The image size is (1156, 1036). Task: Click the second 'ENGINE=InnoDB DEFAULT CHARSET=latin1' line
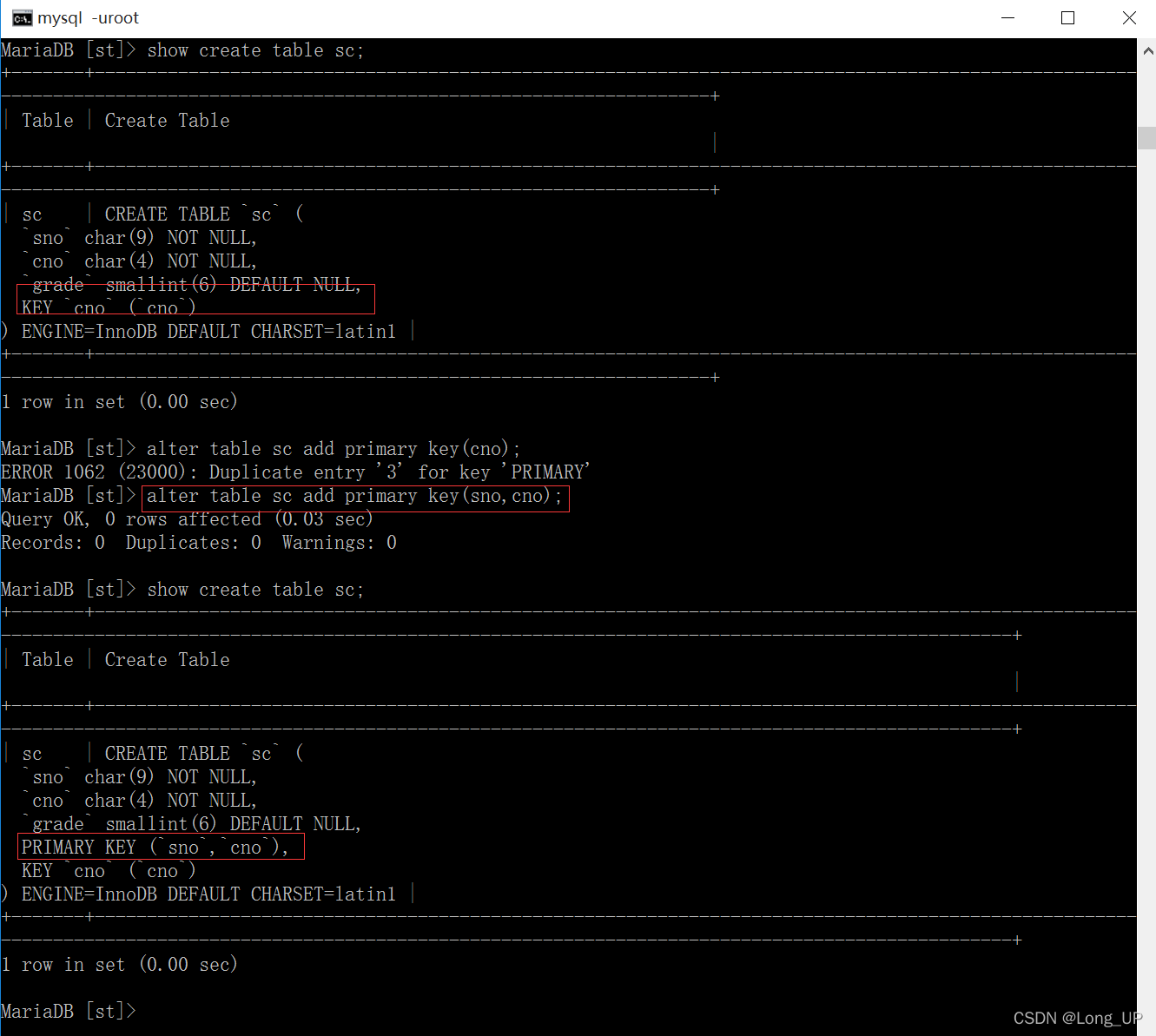tap(208, 894)
